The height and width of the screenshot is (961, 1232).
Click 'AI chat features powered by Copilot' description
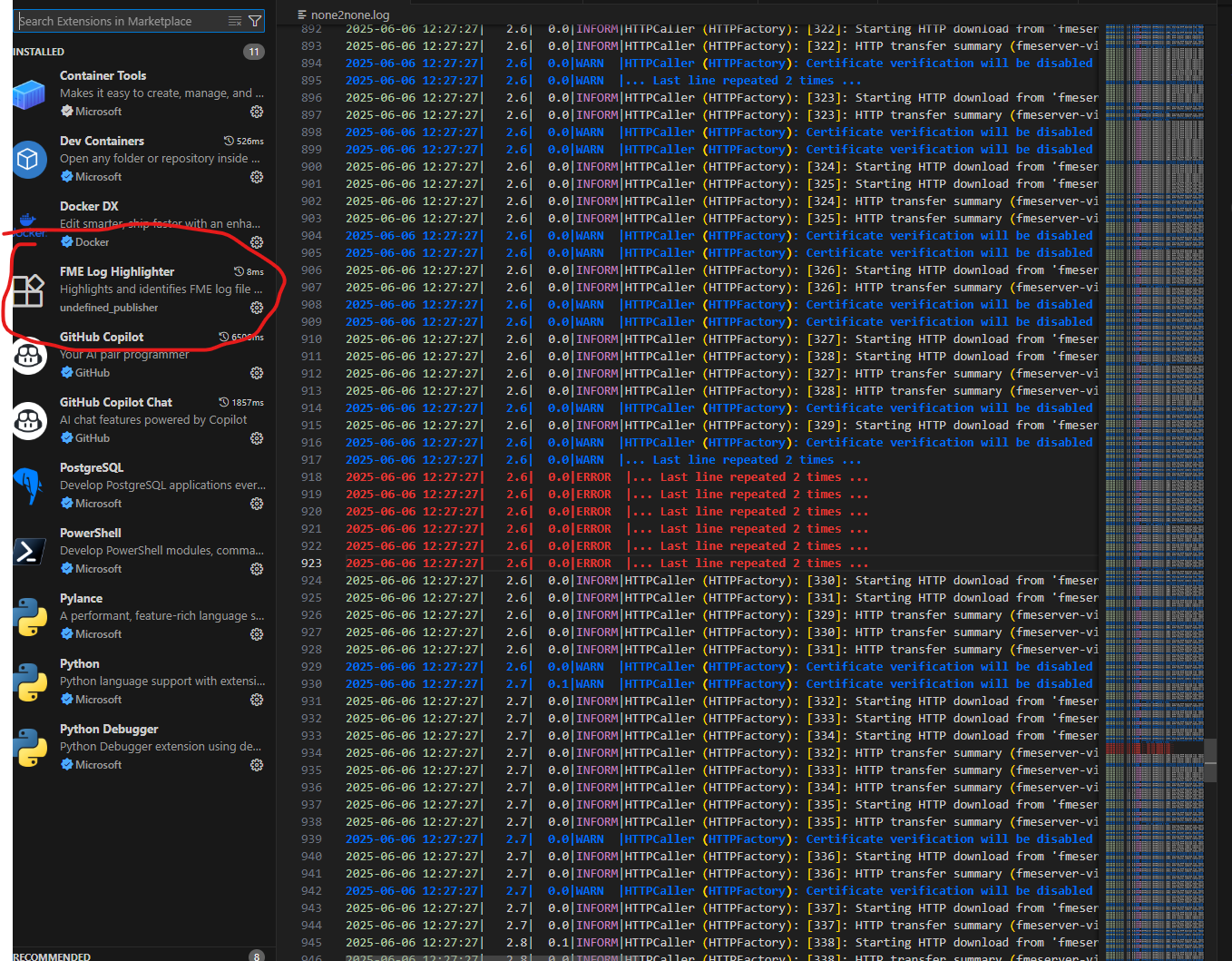153,420
